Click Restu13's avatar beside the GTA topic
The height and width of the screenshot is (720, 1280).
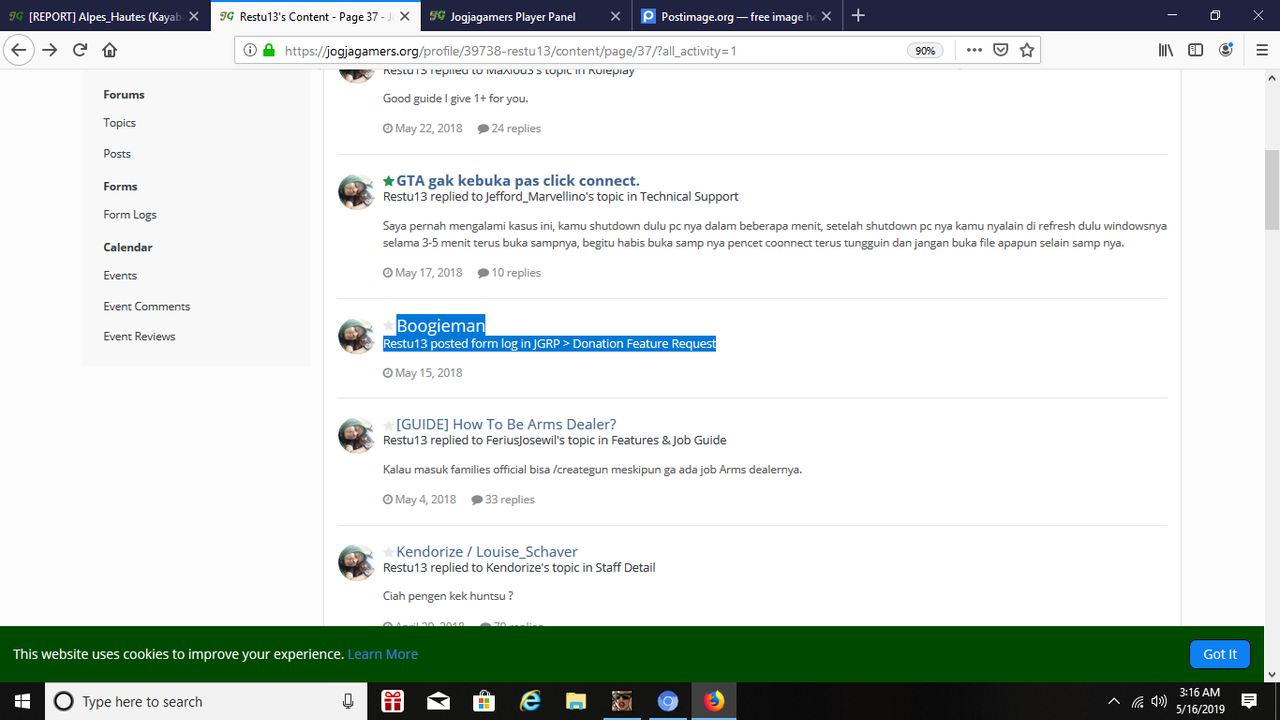tap(356, 191)
